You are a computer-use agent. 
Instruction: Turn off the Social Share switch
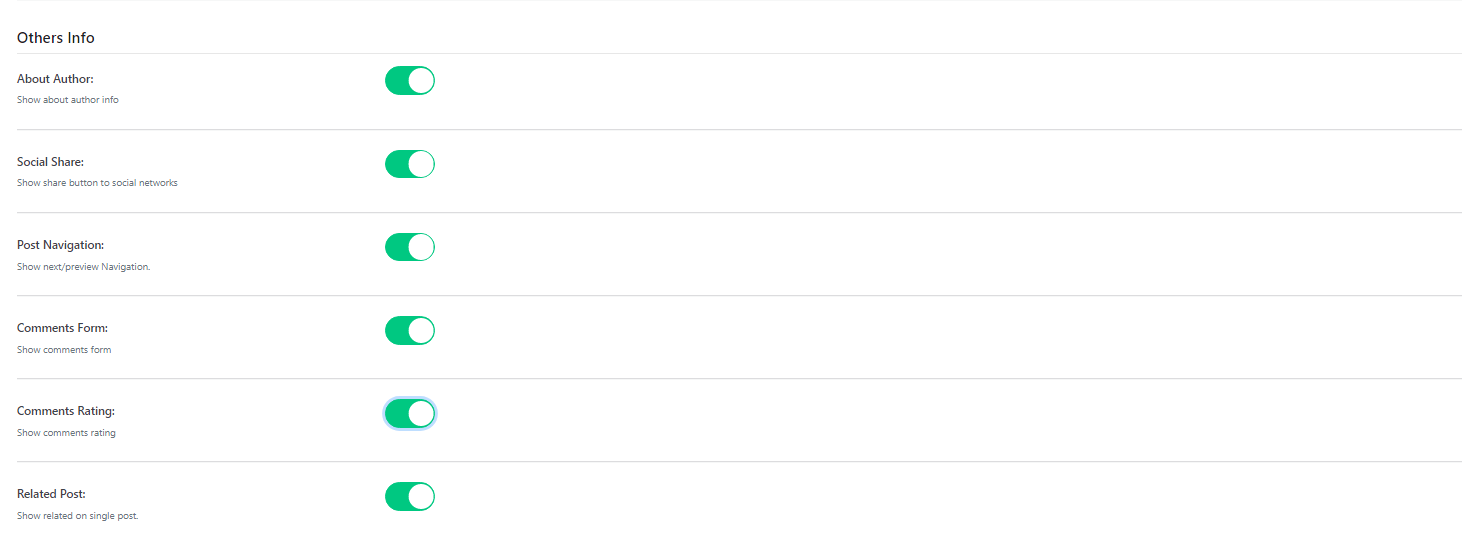click(410, 164)
